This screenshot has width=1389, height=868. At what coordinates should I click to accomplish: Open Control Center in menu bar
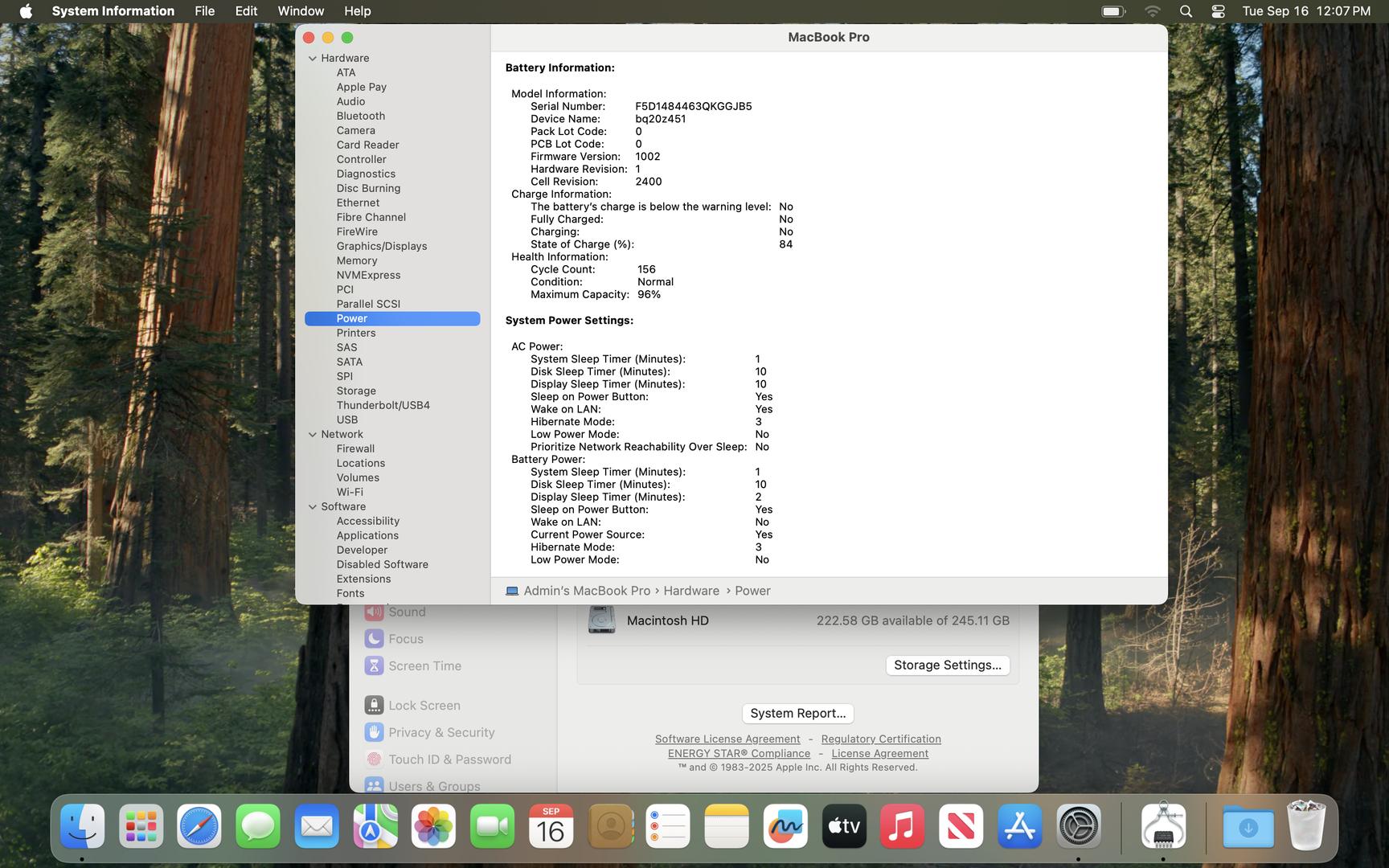click(x=1219, y=11)
